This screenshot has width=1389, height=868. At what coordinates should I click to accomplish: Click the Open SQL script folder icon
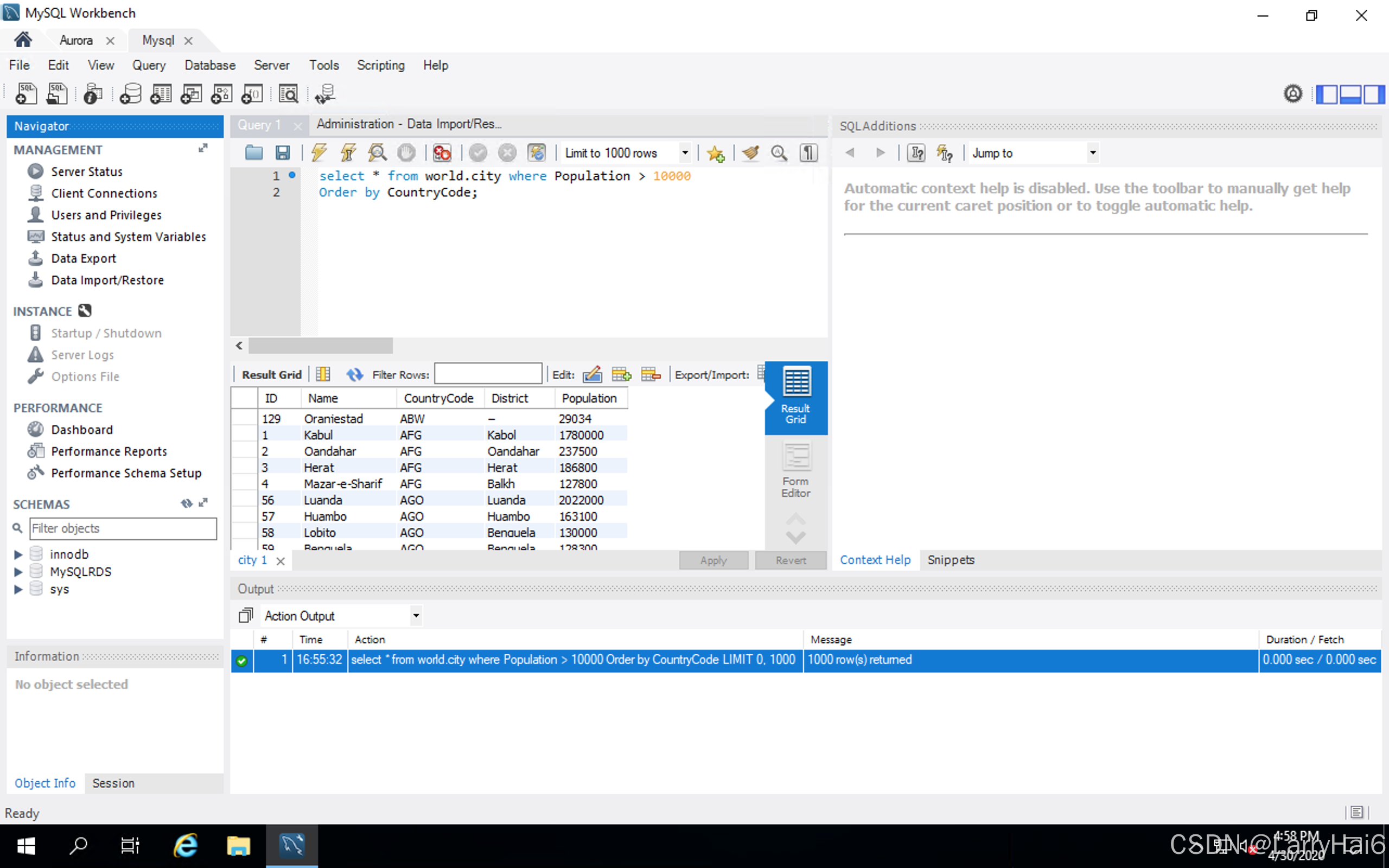click(254, 152)
